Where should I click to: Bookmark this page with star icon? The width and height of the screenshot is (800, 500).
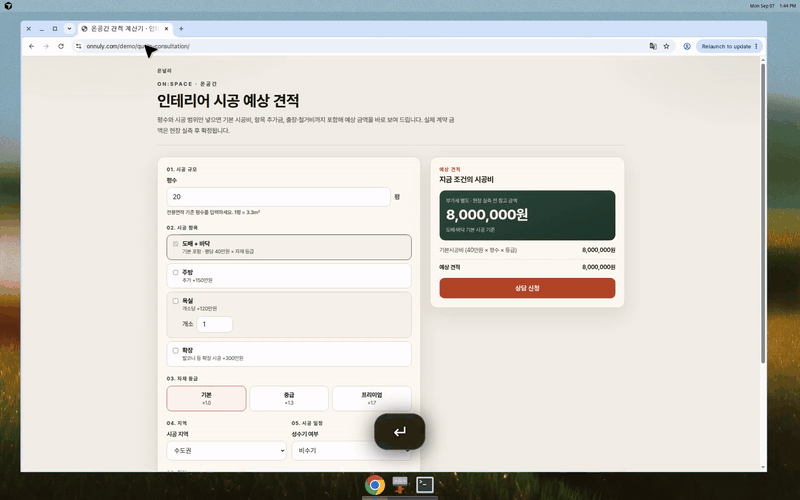[666, 46]
